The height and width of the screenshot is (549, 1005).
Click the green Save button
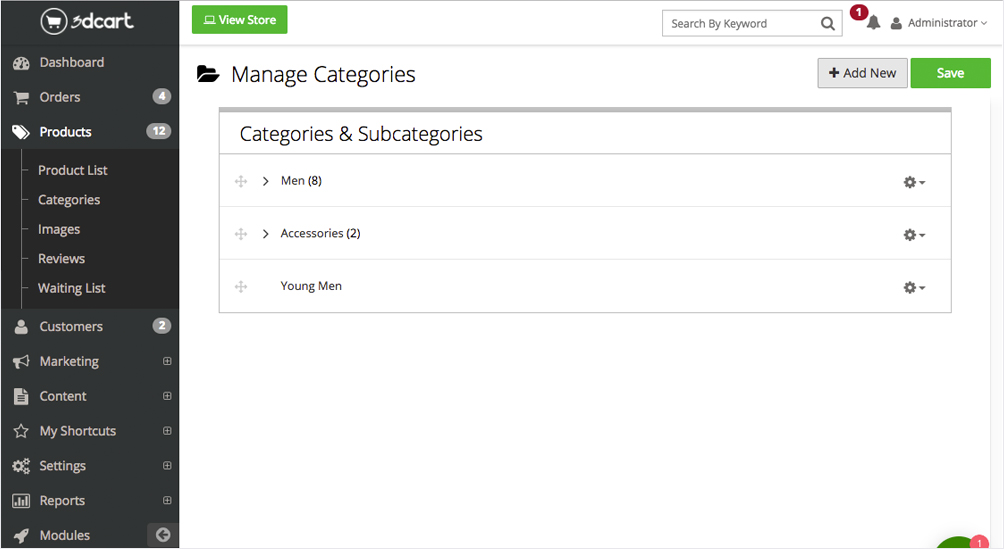click(x=950, y=73)
